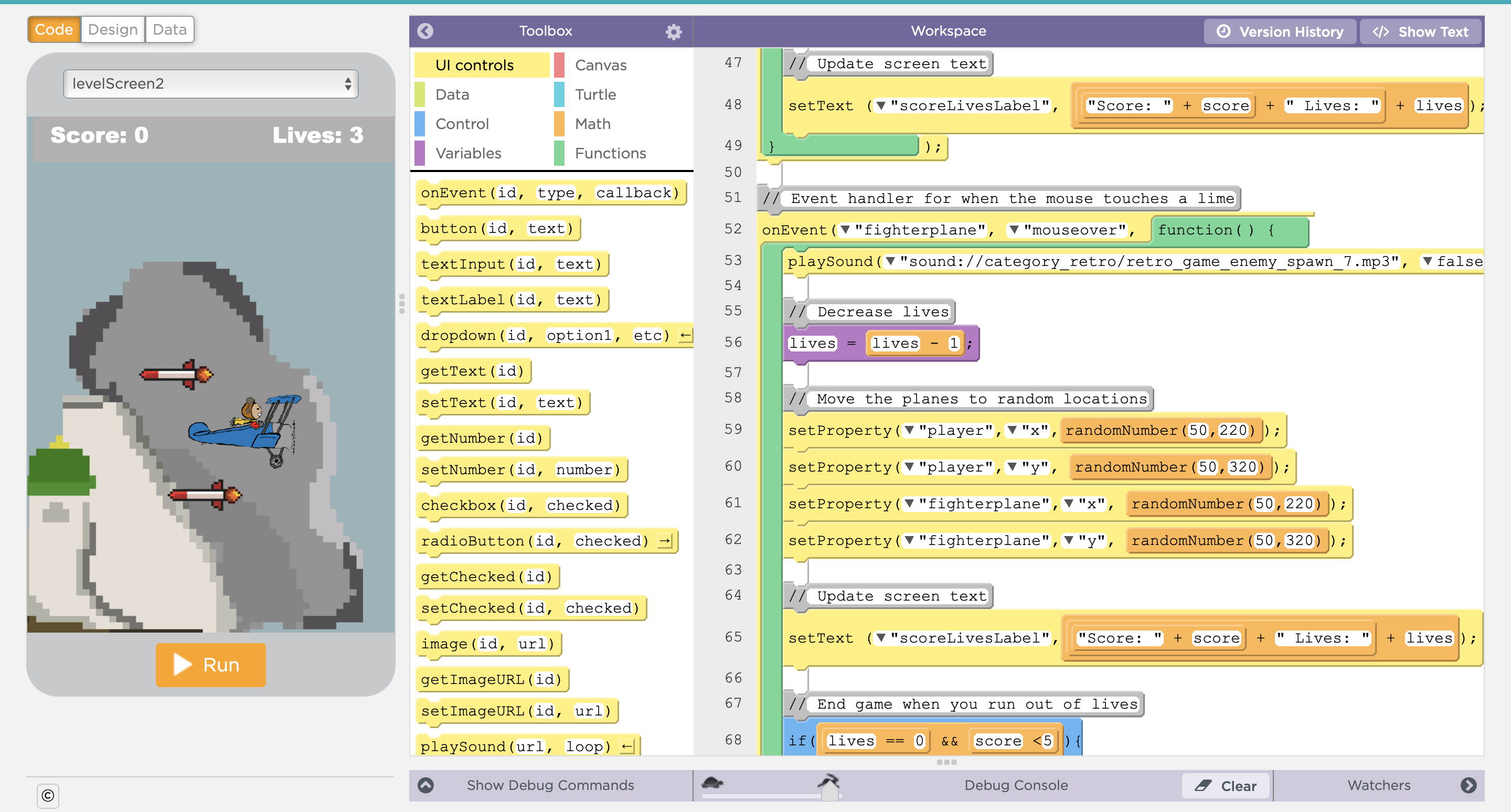Image resolution: width=1511 pixels, height=812 pixels.
Task: Switch to the Design tab
Action: [x=113, y=30]
